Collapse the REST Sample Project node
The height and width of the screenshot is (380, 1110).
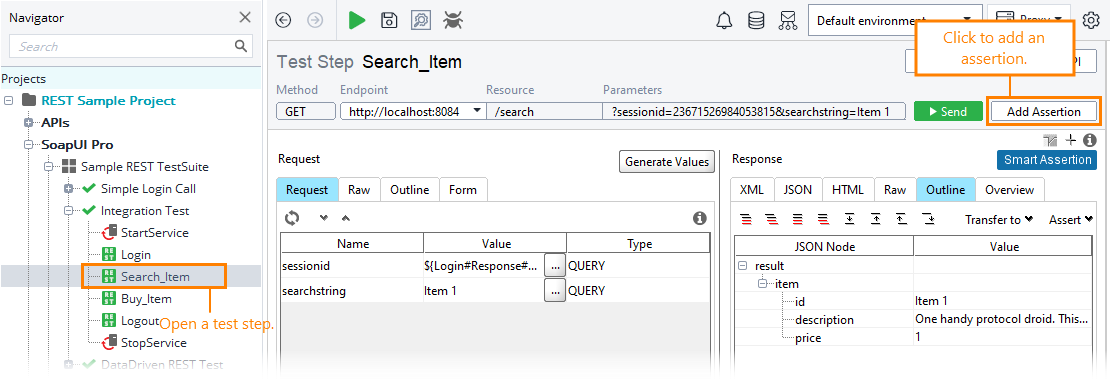(8, 100)
